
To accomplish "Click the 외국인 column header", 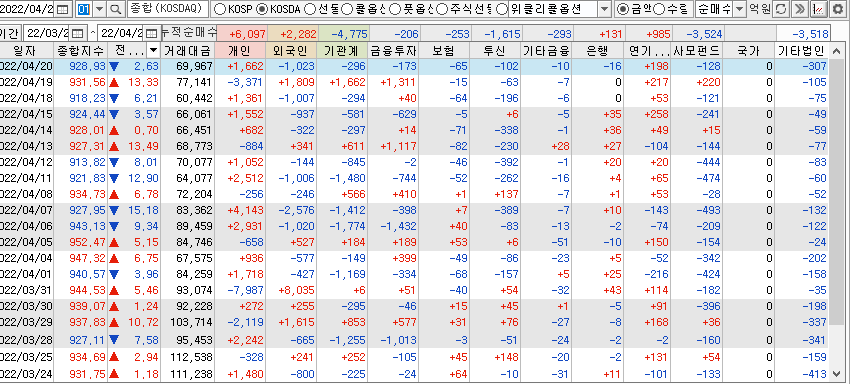I will 291,52.
